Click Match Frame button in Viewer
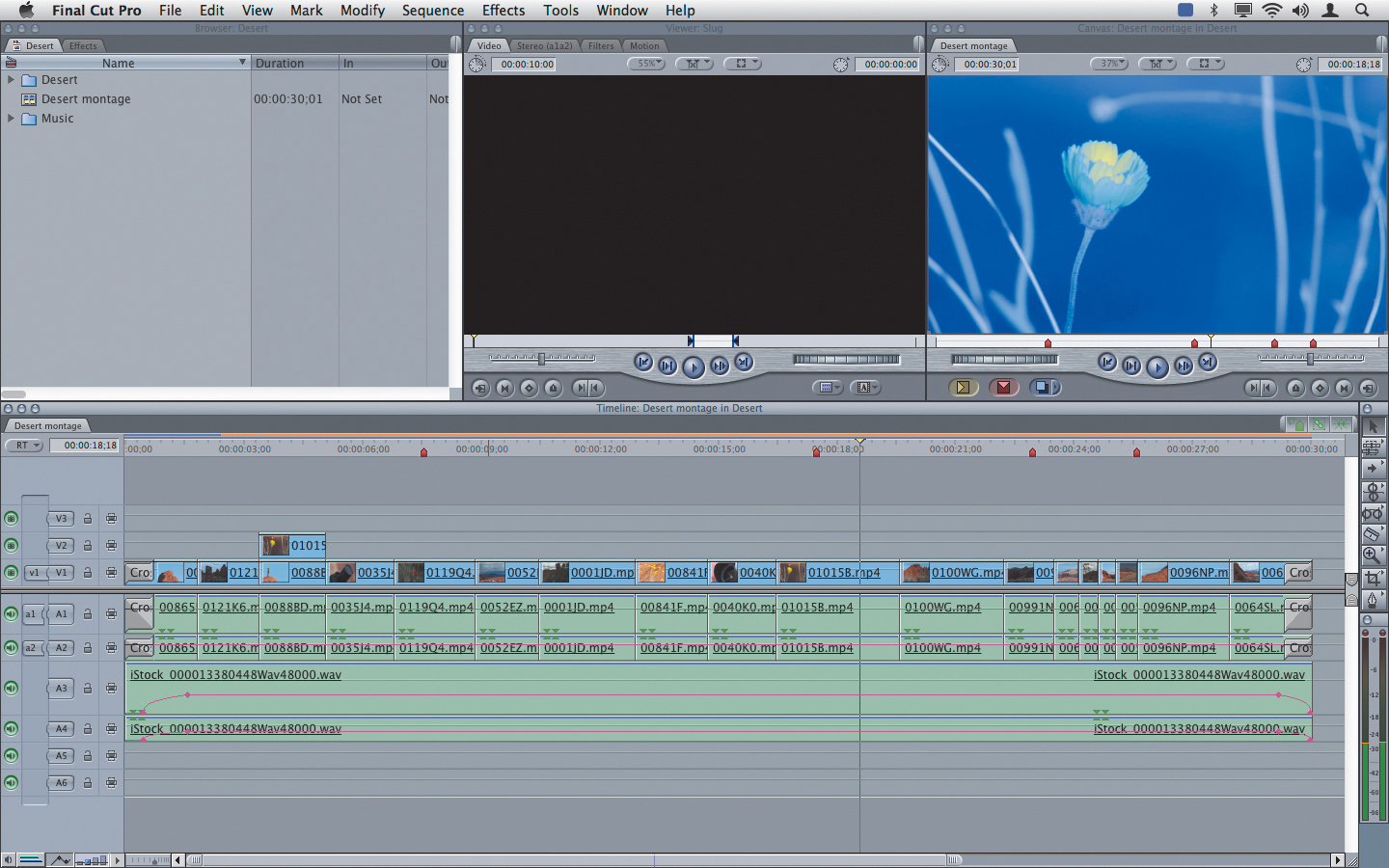Screen dimensions: 1389x868 [480, 388]
